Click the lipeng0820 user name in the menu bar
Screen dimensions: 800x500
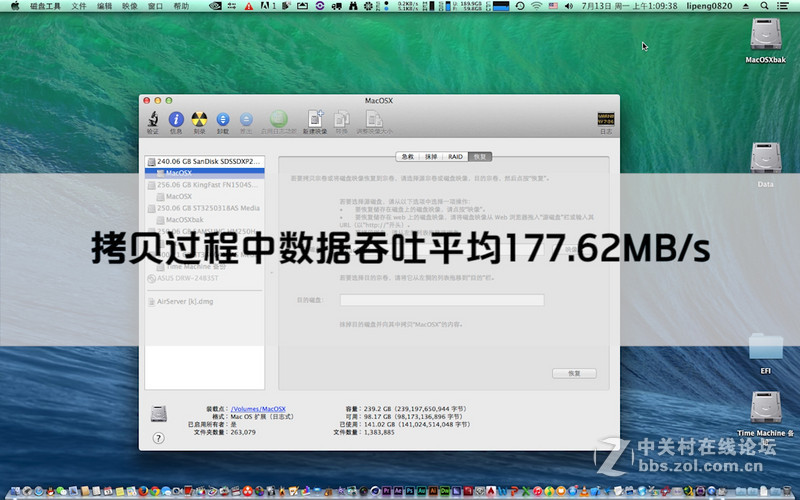tap(709, 6)
